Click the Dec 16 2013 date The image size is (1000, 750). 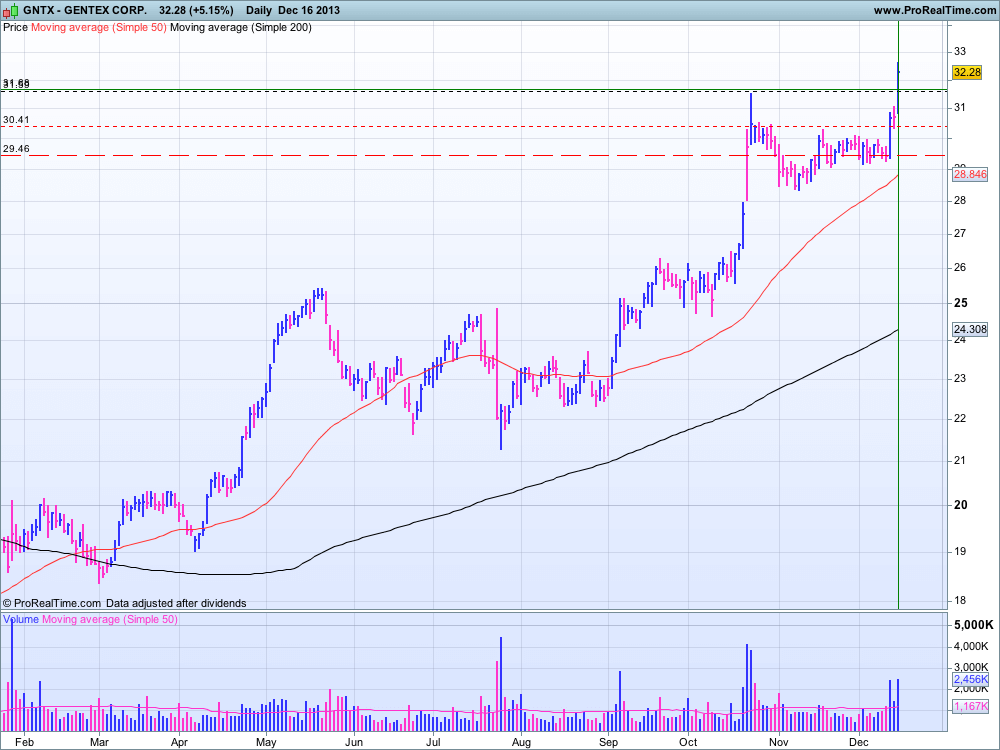point(309,10)
